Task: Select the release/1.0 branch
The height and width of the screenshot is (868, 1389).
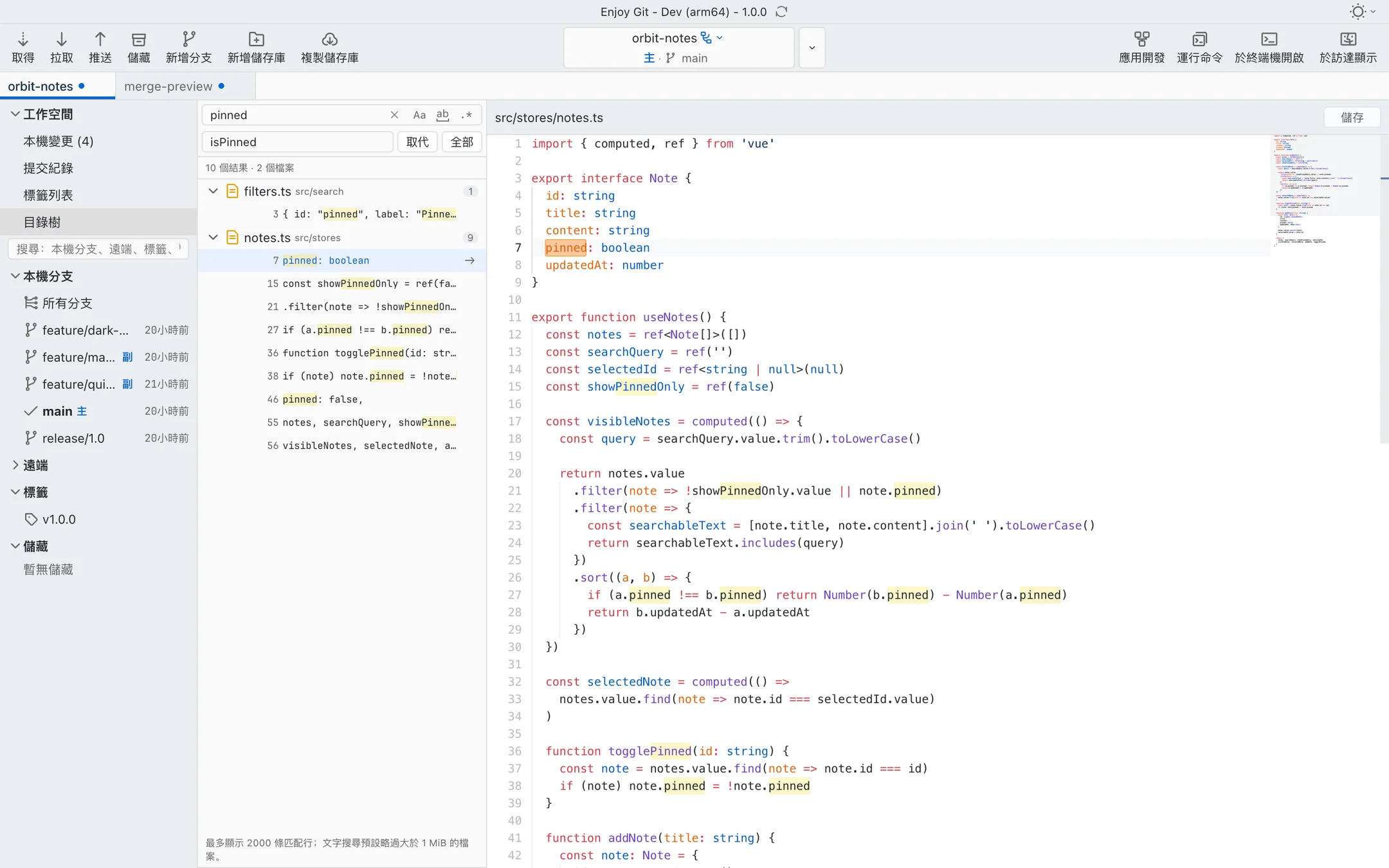Action: pos(98,438)
